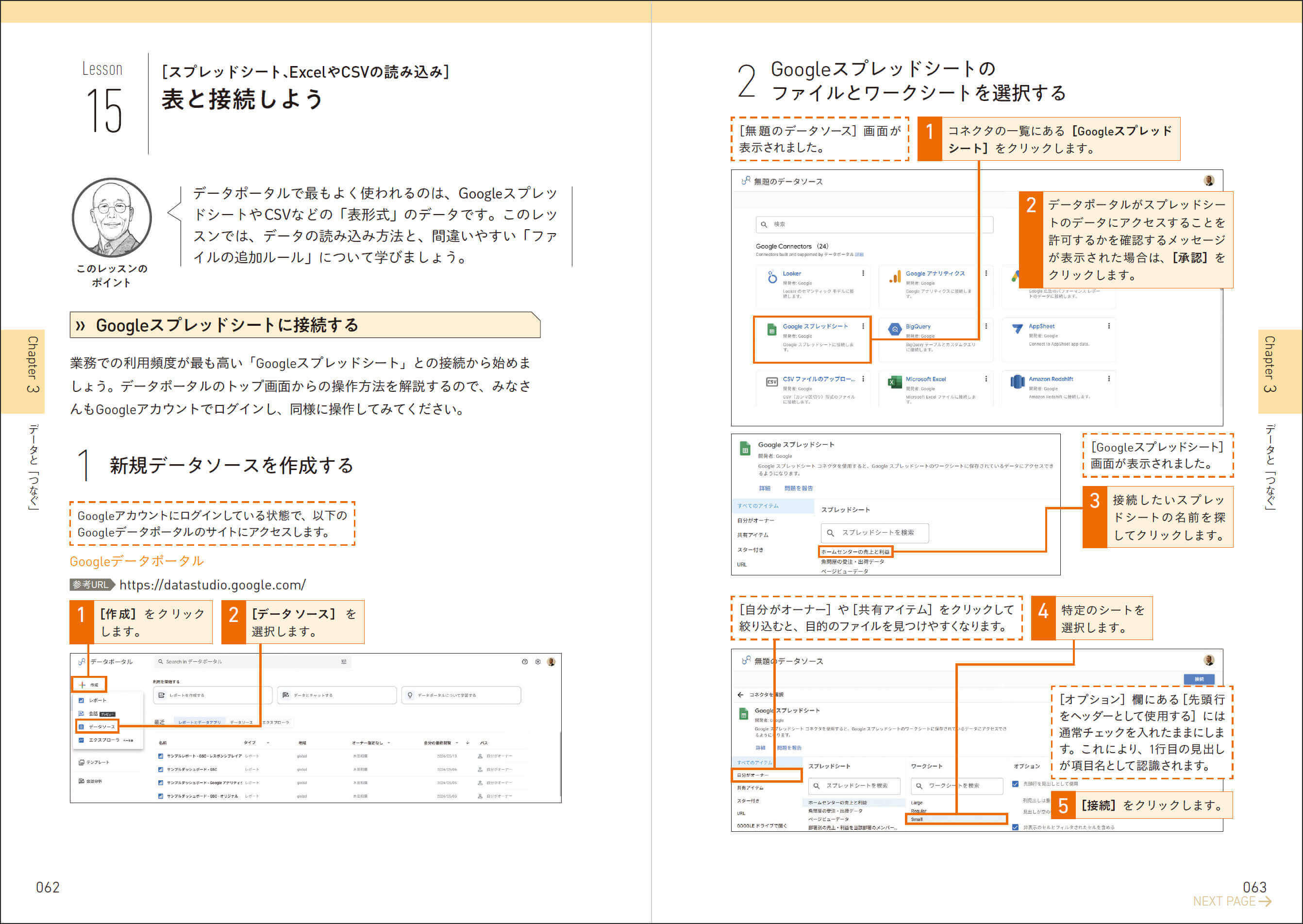Open Microsoft Excel connector more options menu
Screen dimensions: 1303x924
point(986,379)
